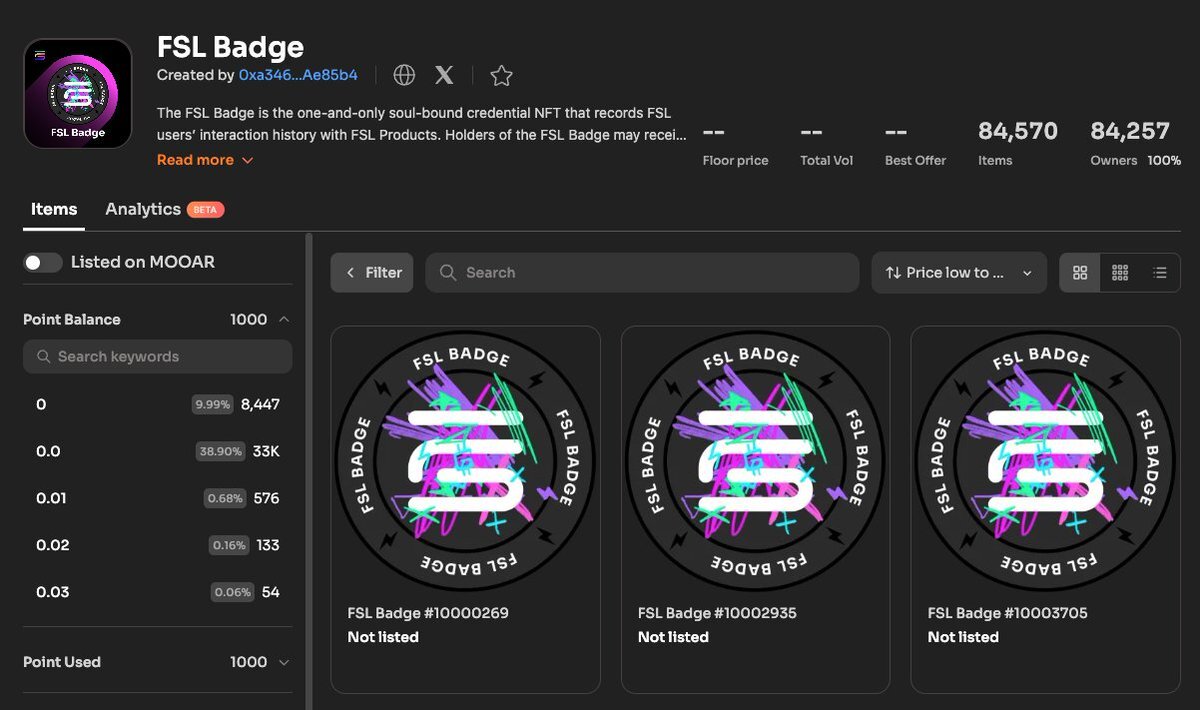Open the website globe icon
The height and width of the screenshot is (710, 1200).
(x=404, y=75)
